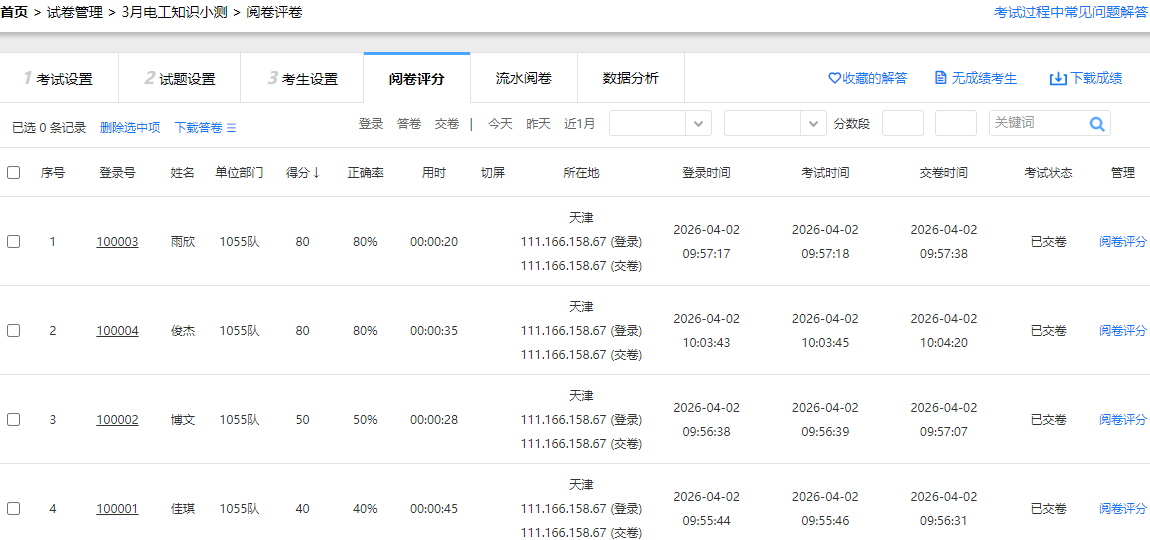
Task: Check the box for 俊杰 row
Action: [x=13, y=330]
